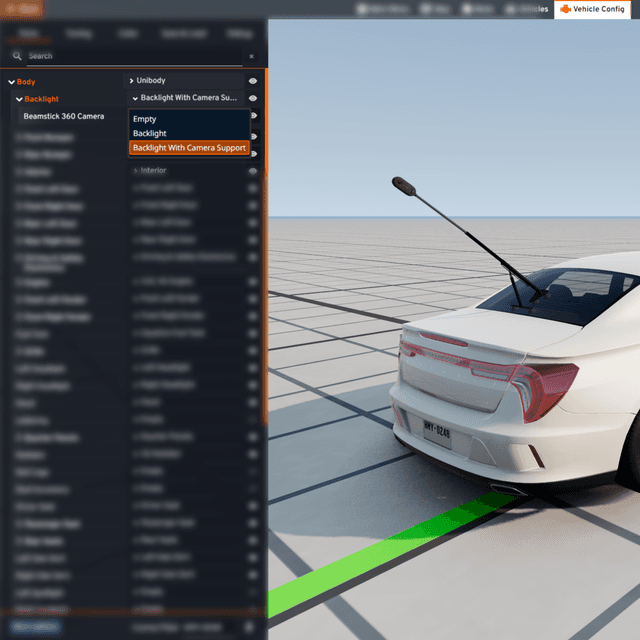Image resolution: width=640 pixels, height=640 pixels.
Task: Open the Vehicle Config tab
Action: (x=592, y=9)
